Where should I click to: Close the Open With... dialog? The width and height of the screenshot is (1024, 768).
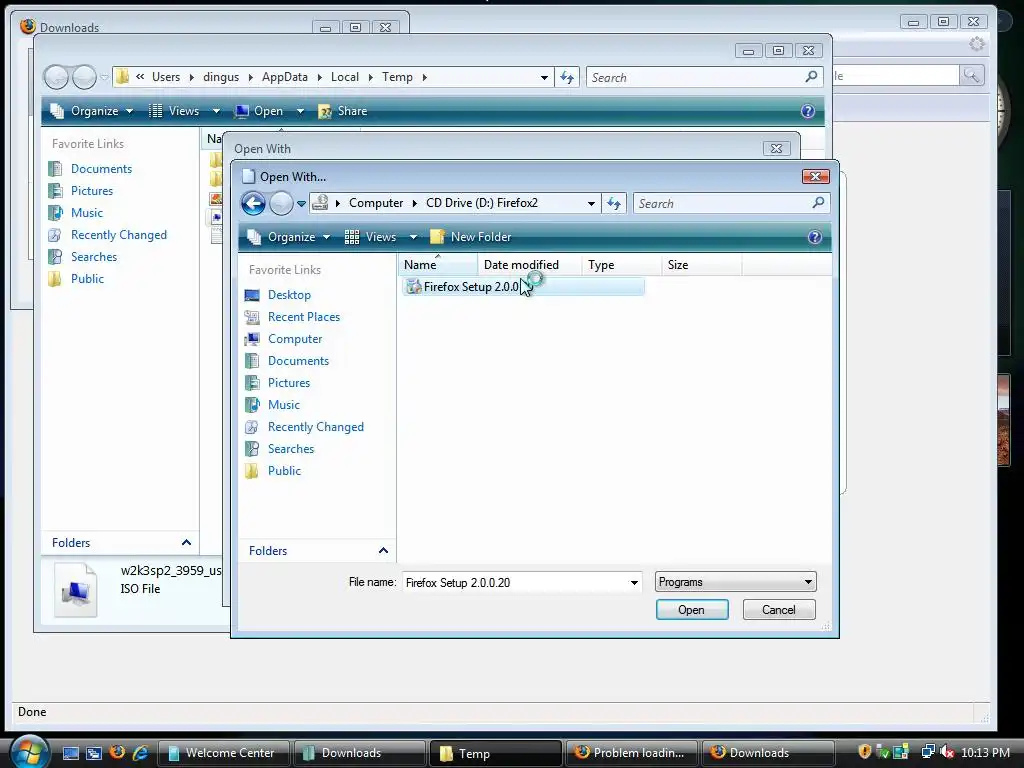815,176
